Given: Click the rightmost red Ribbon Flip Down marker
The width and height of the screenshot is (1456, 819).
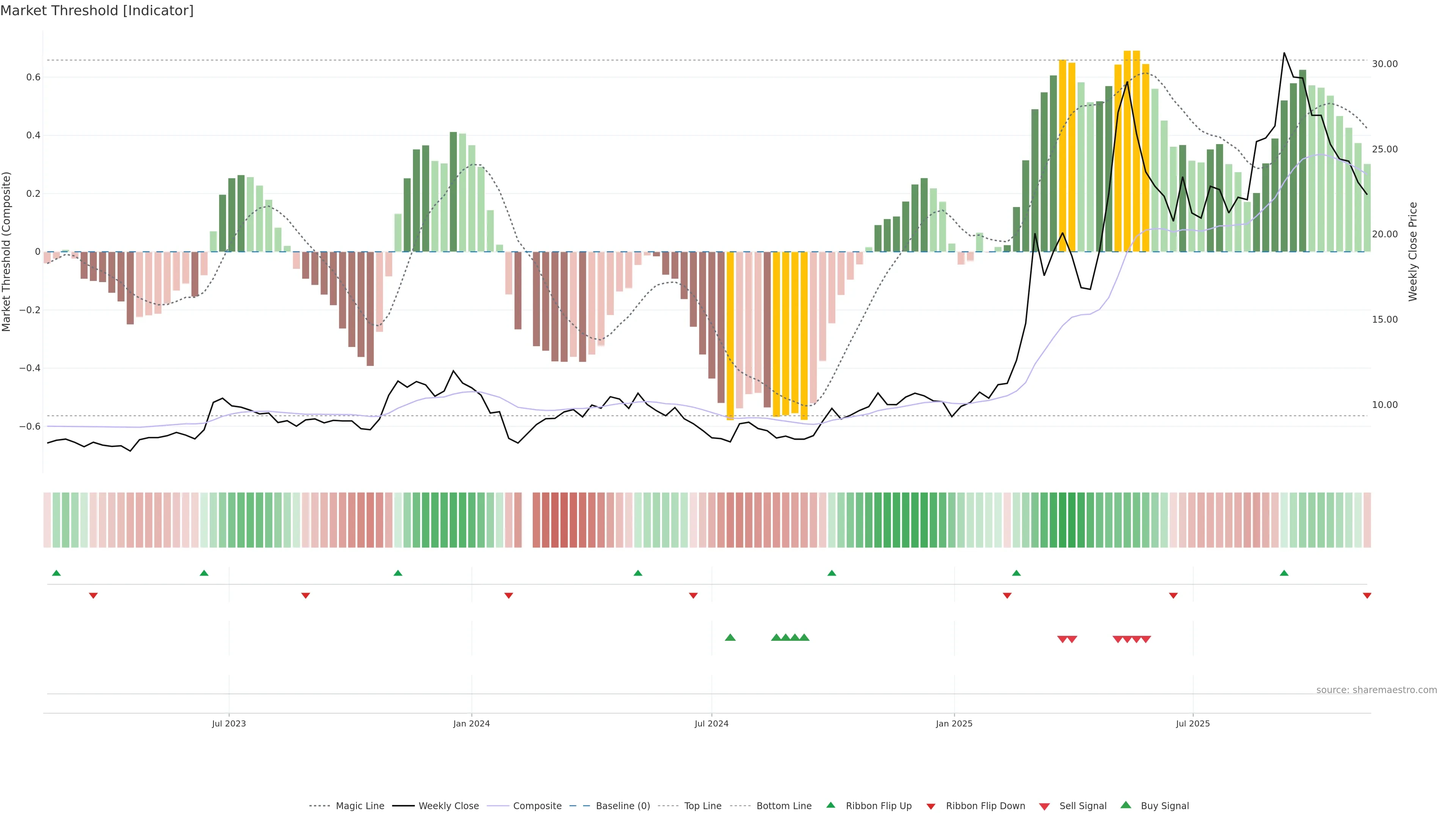Looking at the screenshot, I should coord(1367,595).
